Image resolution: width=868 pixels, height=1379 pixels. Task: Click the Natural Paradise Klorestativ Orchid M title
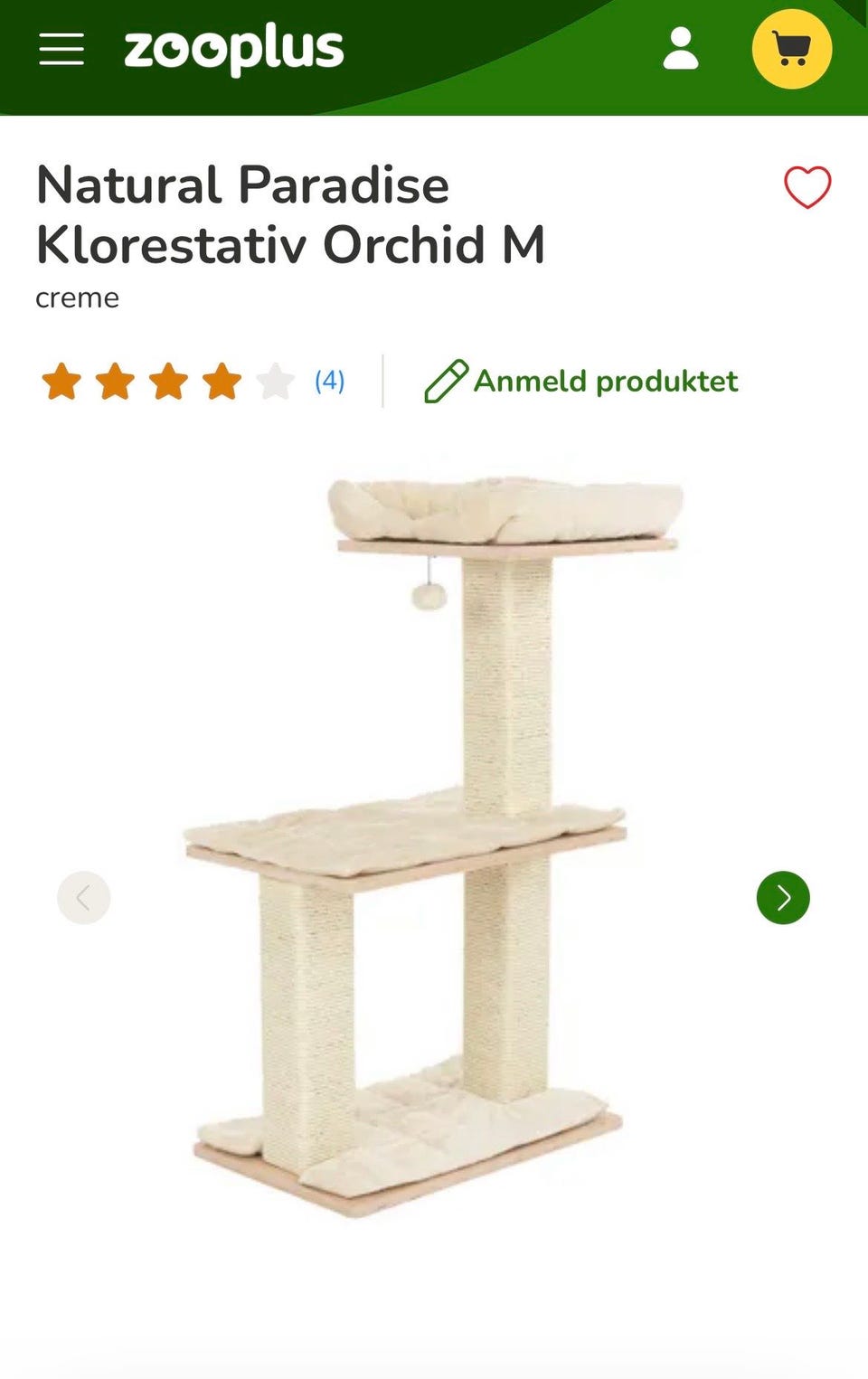(x=290, y=214)
